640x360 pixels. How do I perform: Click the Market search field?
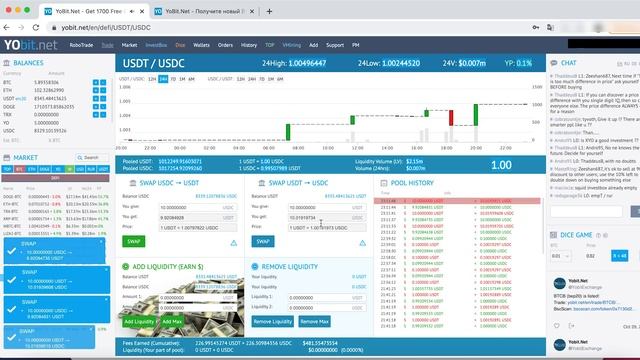92,158
